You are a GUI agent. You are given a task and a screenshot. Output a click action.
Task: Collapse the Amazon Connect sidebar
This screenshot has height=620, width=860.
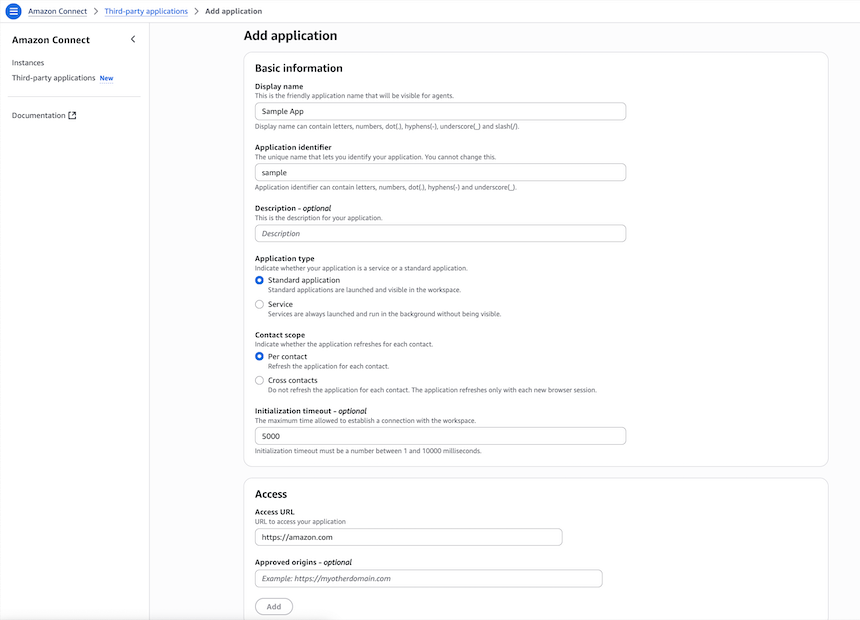tap(131, 39)
